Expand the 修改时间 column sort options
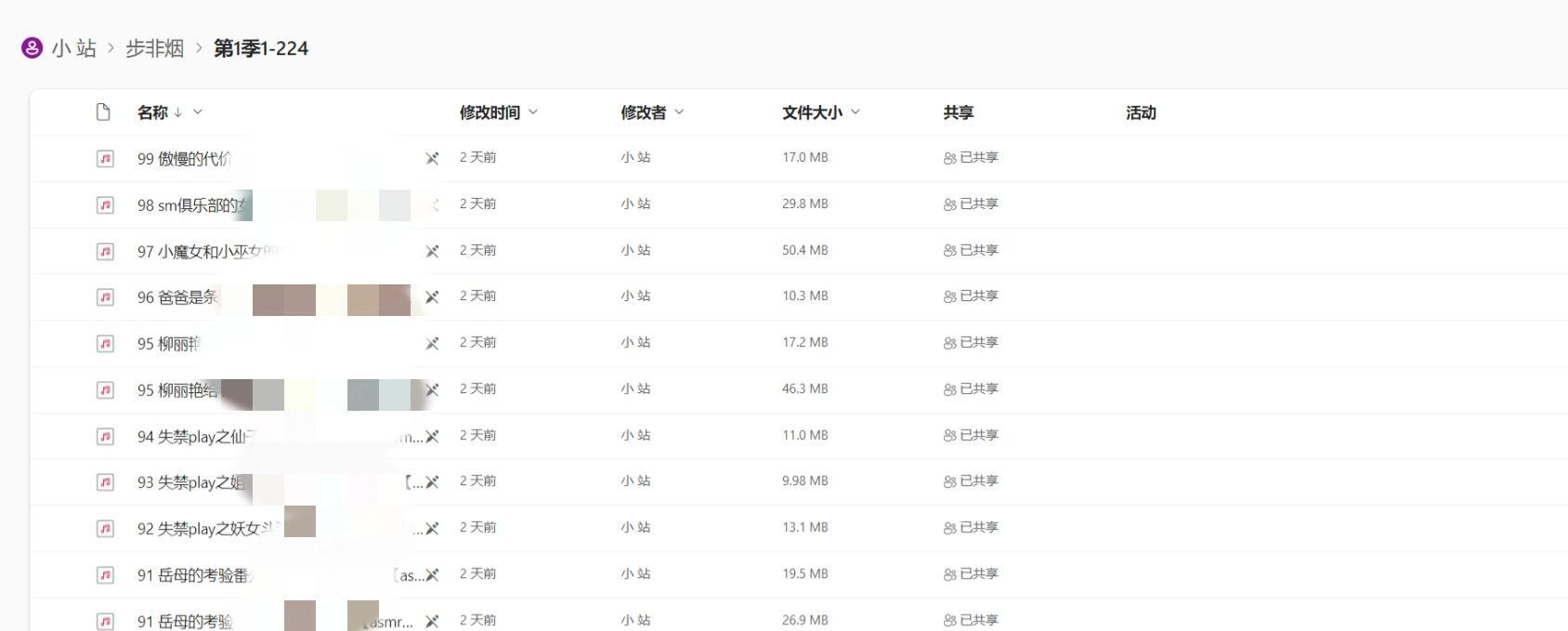Screen dimensions: 1568x631 pyautogui.click(x=533, y=112)
